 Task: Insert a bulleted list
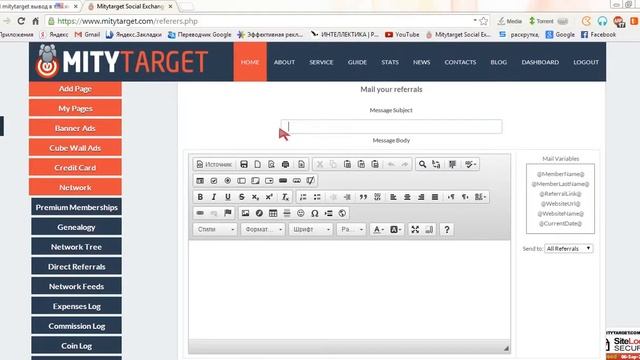point(317,197)
